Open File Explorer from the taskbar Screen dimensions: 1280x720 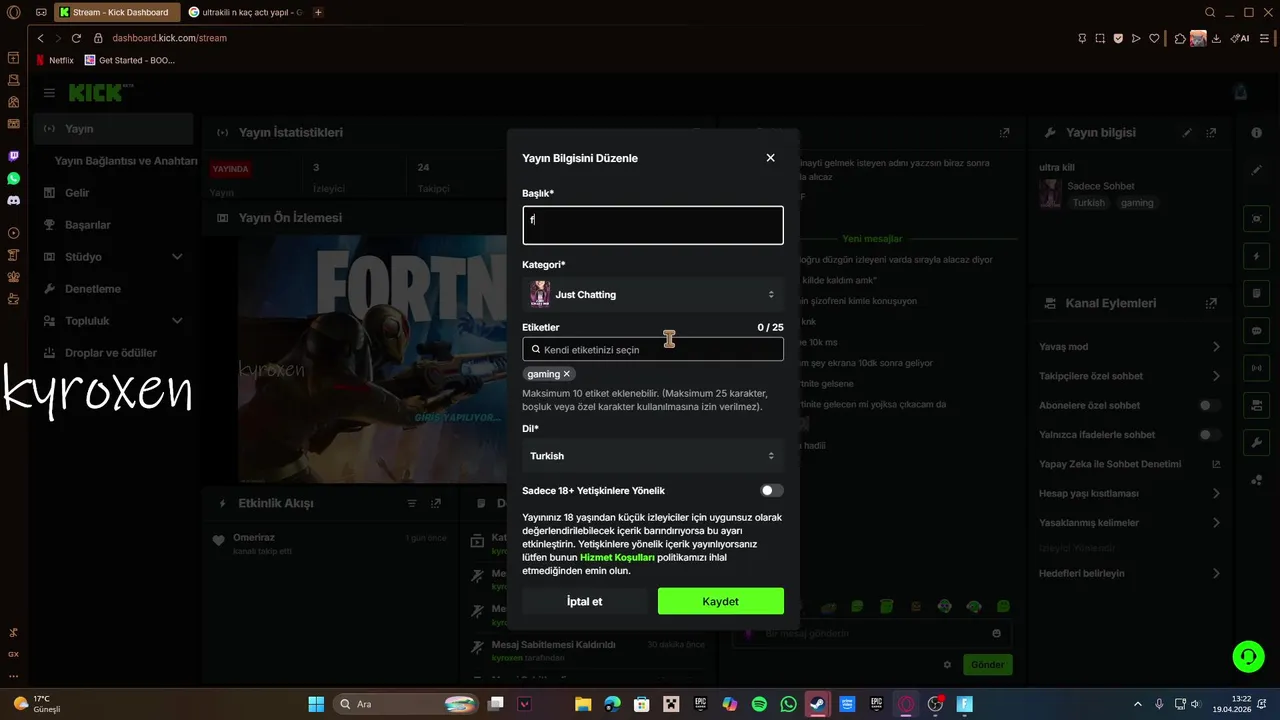pyautogui.click(x=583, y=704)
